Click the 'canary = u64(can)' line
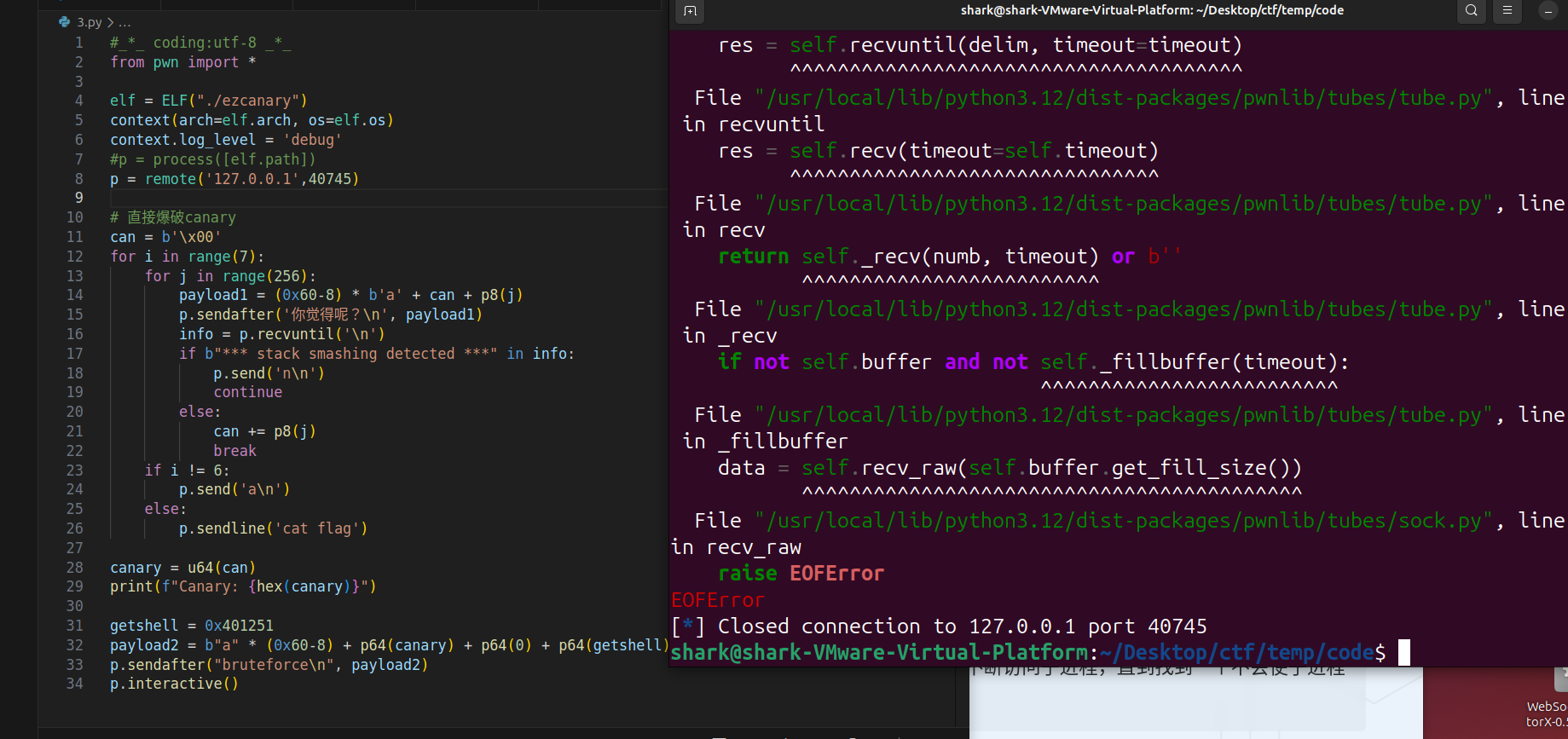Image resolution: width=1568 pixels, height=739 pixels. pos(182,568)
